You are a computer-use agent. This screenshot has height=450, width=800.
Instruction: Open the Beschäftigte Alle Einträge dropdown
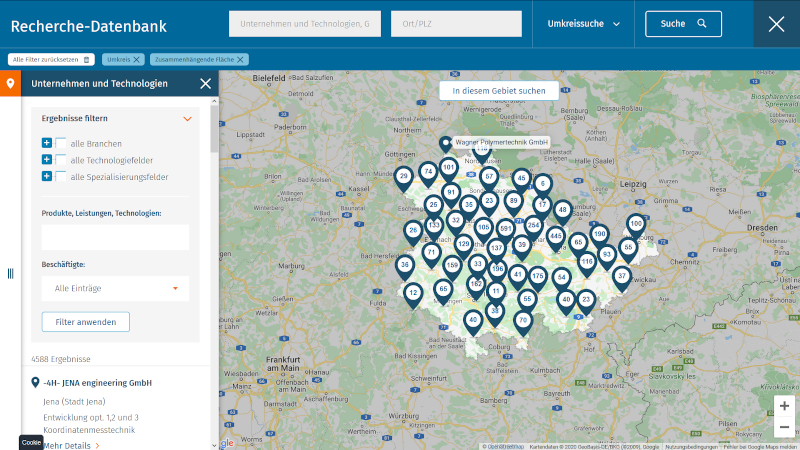coord(115,288)
